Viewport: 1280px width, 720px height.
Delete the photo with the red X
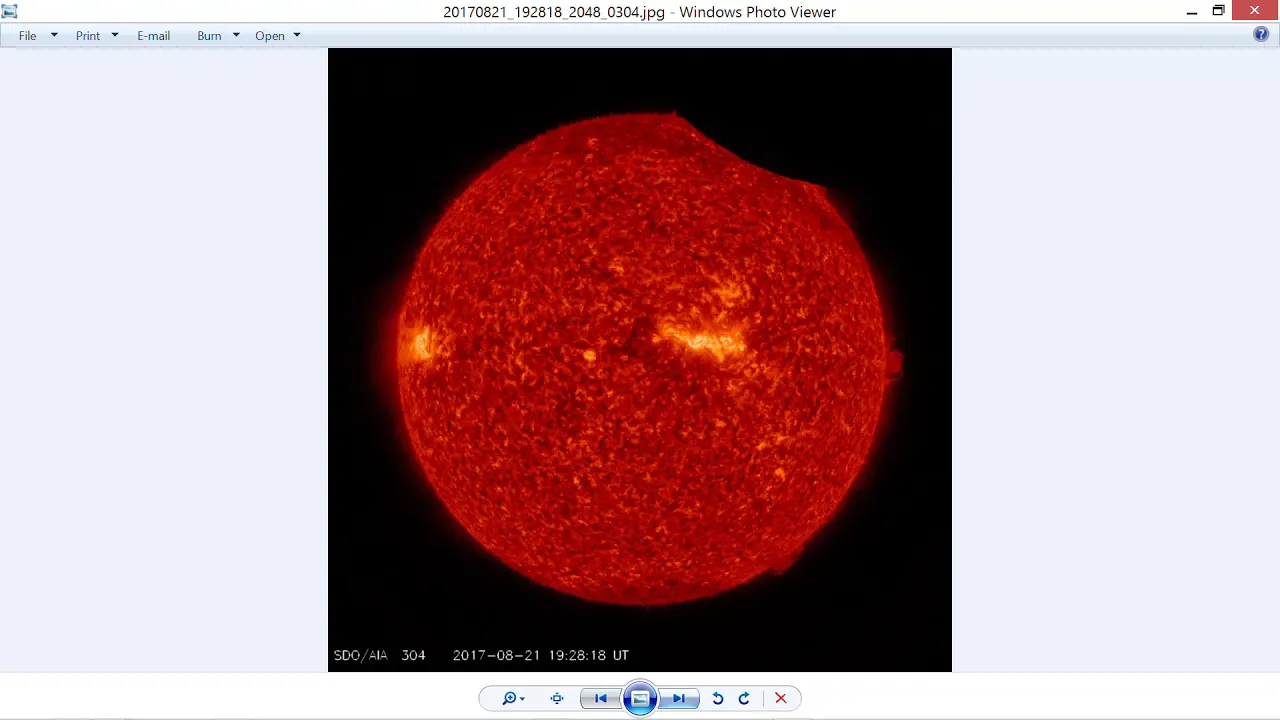(781, 699)
